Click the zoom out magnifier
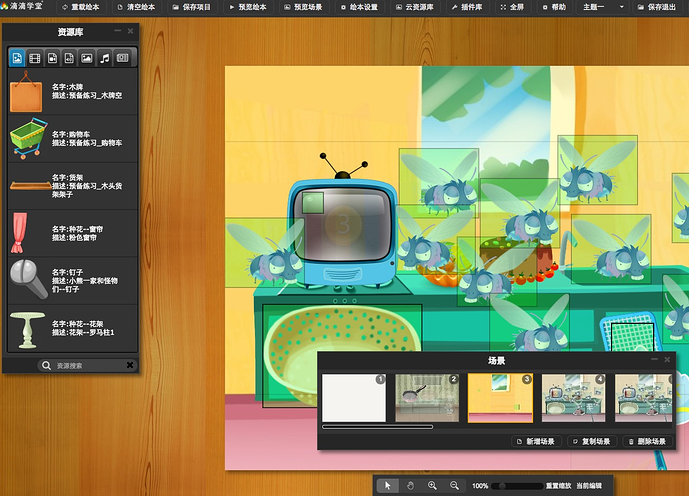This screenshot has height=496, width=689. (x=454, y=485)
